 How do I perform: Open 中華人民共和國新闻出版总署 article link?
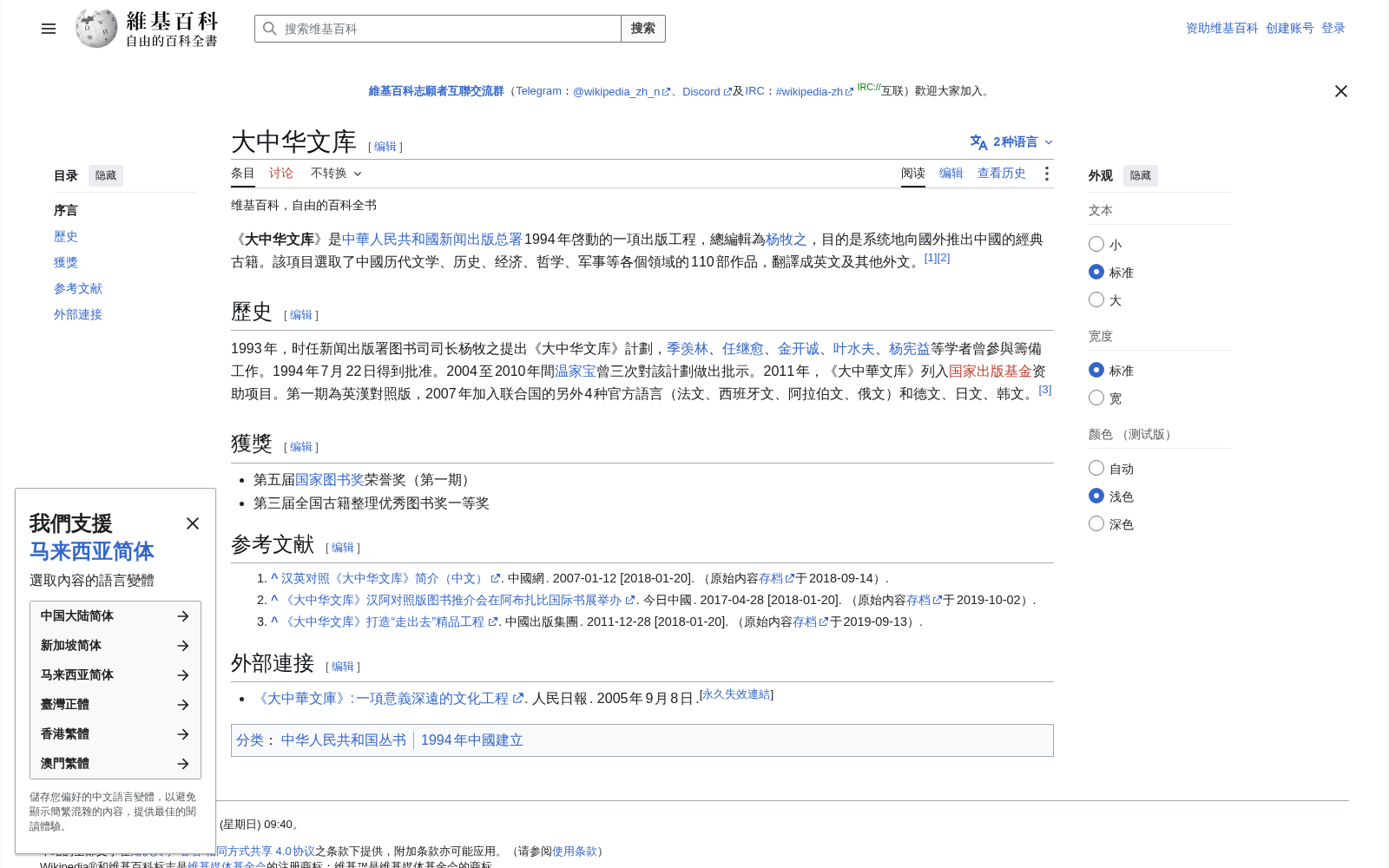click(x=432, y=240)
